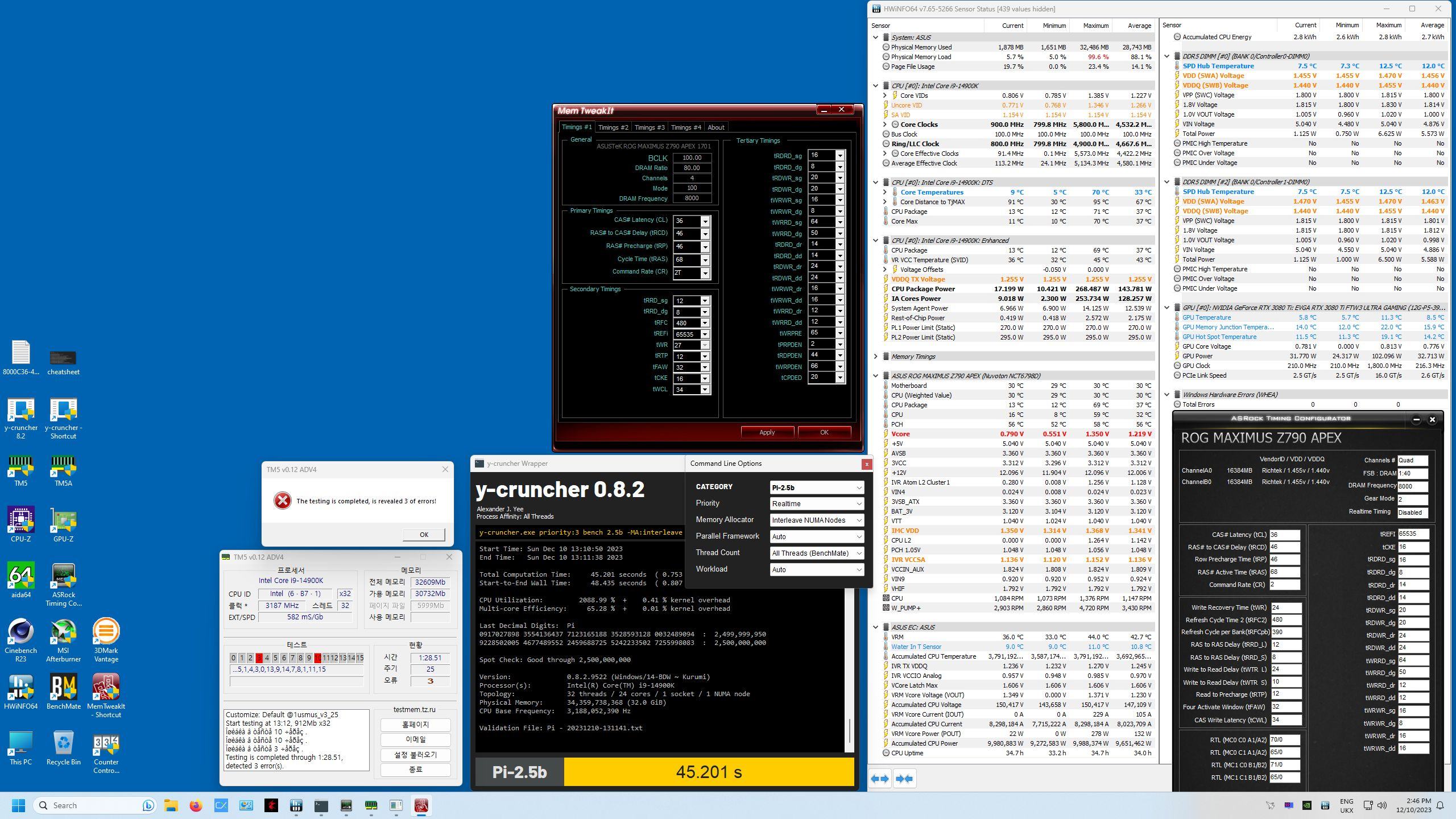Click the tREFI field in ASRock Timing Configurator

tap(1413, 534)
